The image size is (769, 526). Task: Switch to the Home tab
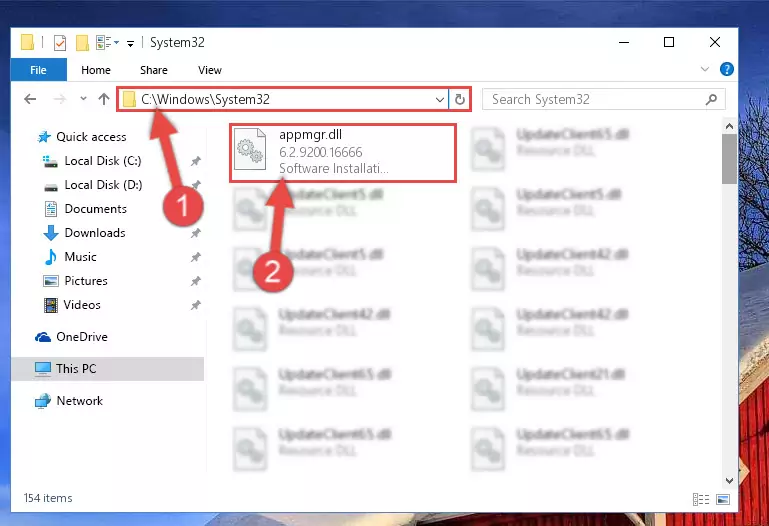(x=96, y=70)
